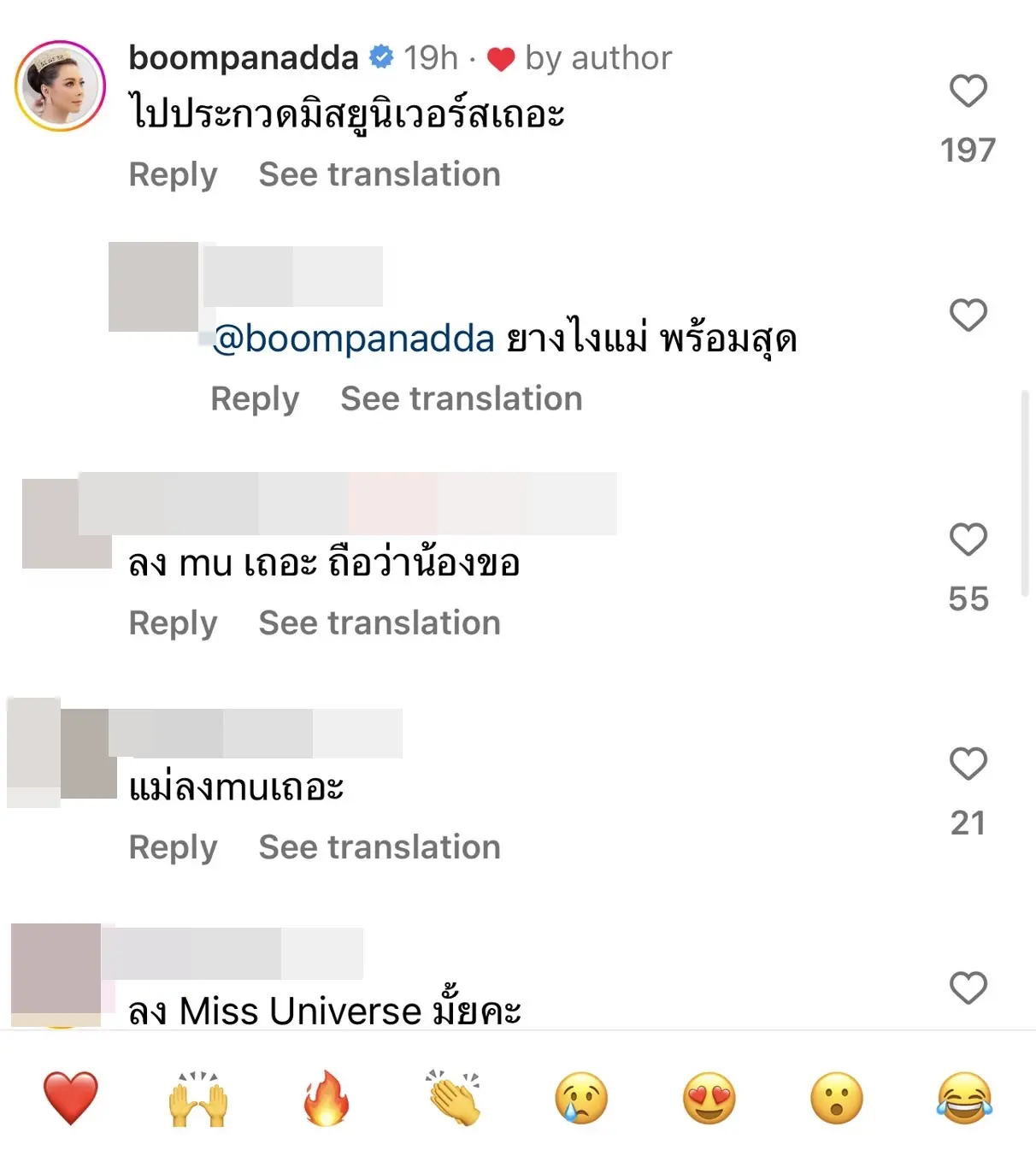
Task: Like the boompanadda comment with 197 likes
Action: tap(968, 91)
